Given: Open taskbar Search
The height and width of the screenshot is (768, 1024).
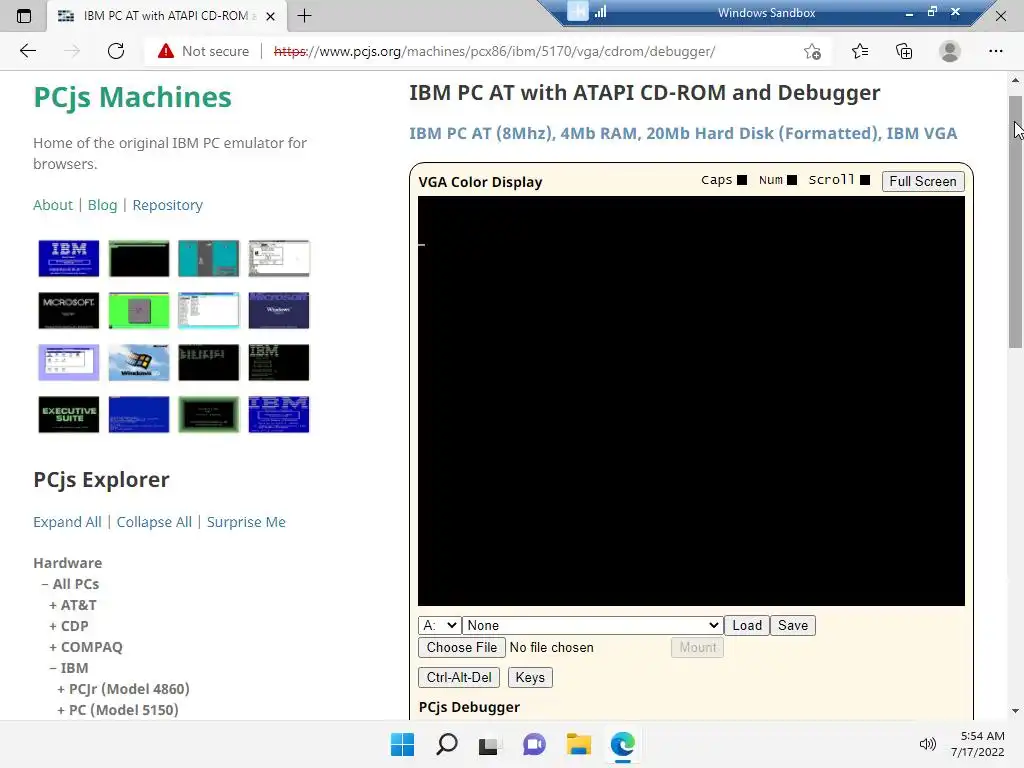Looking at the screenshot, I should (447, 744).
